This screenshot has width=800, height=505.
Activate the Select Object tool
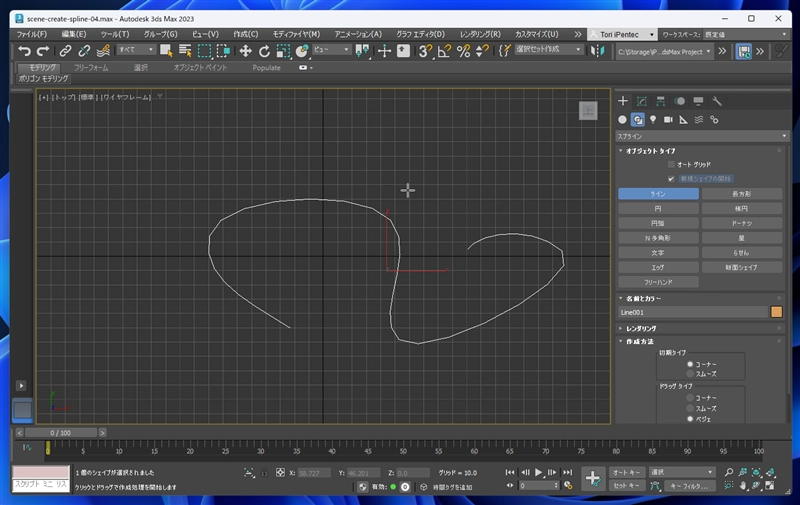coord(166,50)
